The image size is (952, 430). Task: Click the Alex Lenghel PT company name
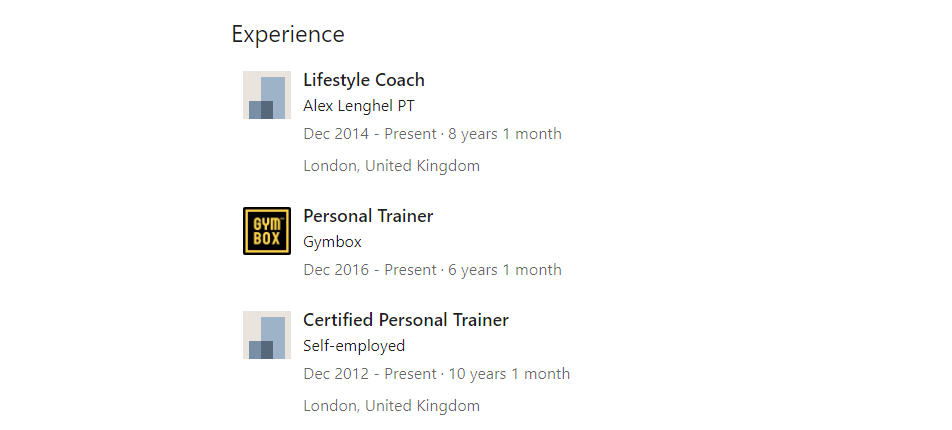359,106
